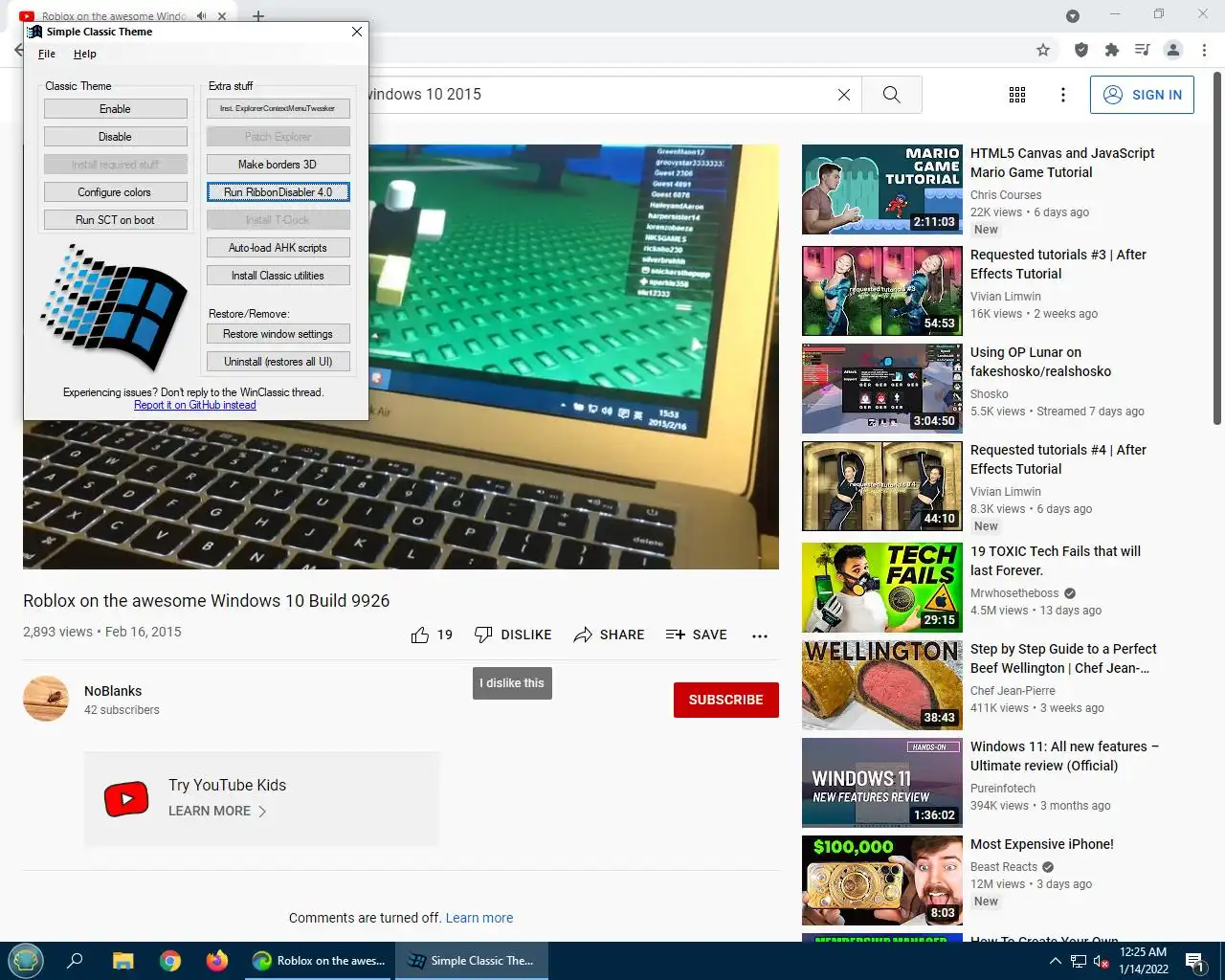
Task: Open the media control icon in toolbar
Action: [1143, 50]
